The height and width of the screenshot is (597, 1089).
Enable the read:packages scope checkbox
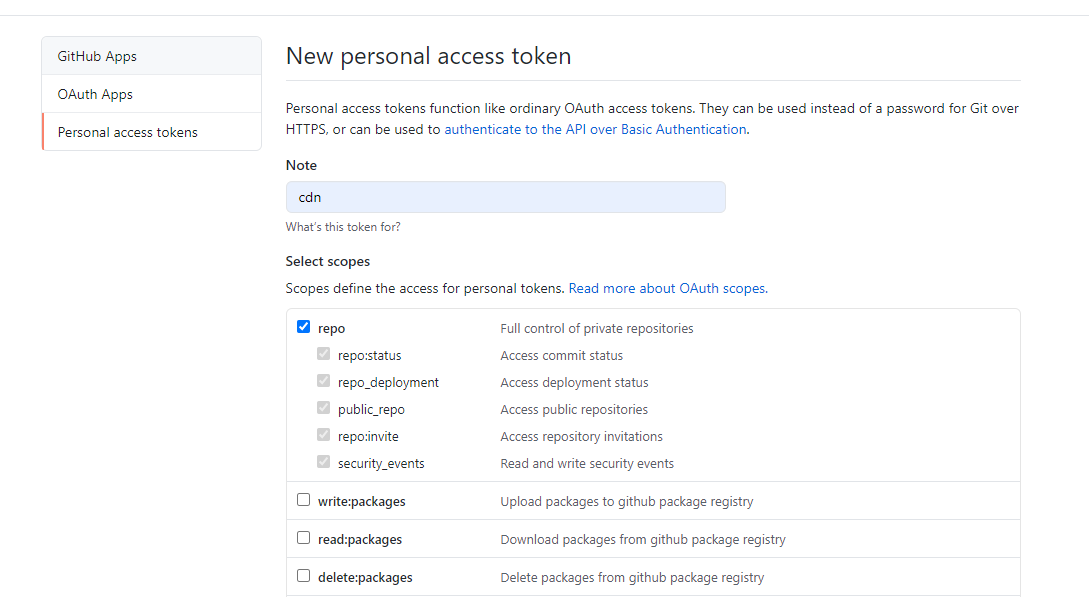(x=304, y=538)
